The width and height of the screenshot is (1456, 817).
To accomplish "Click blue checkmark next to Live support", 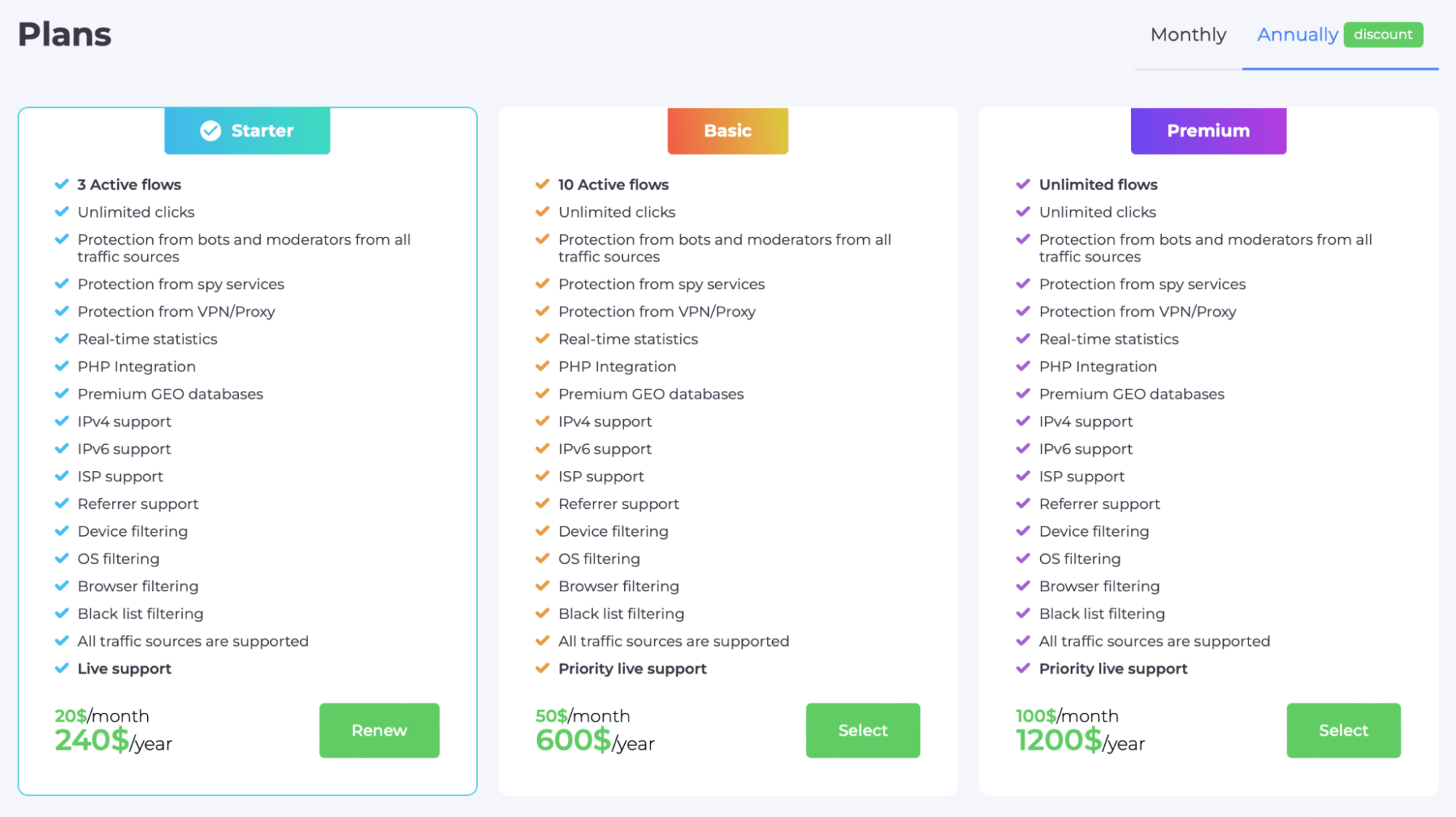I will pos(62,668).
